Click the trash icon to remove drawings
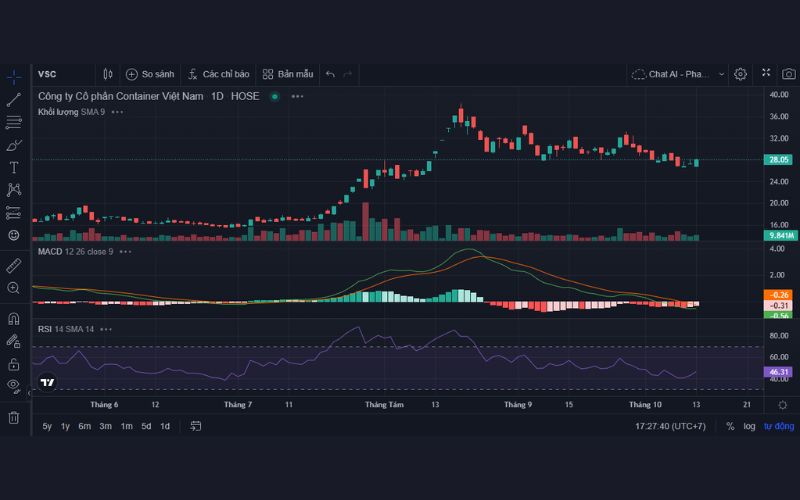Image resolution: width=800 pixels, height=500 pixels. [14, 417]
